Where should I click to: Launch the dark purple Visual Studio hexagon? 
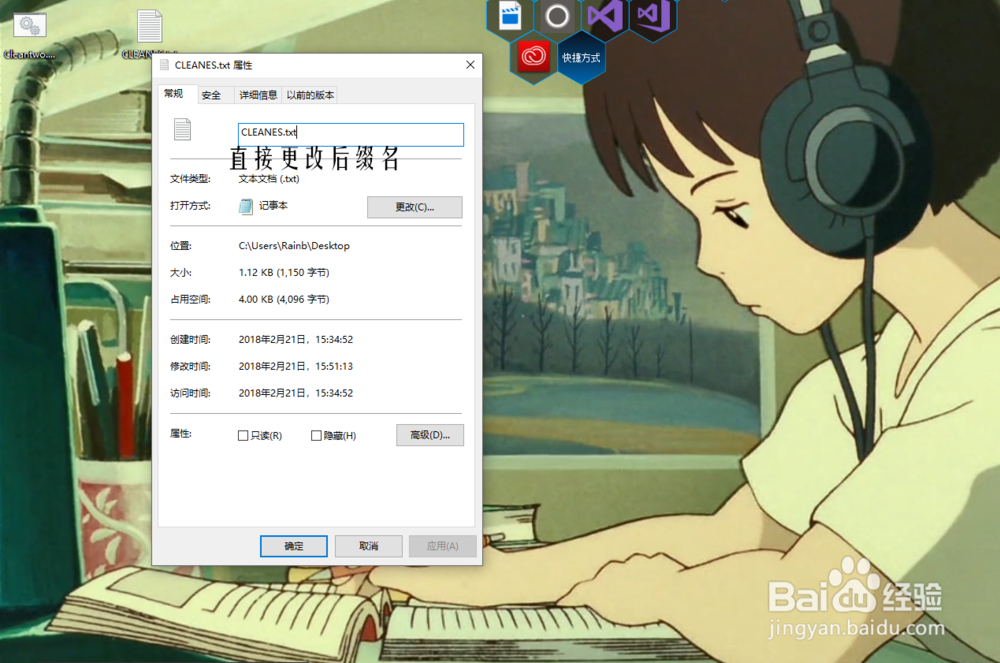[653, 17]
